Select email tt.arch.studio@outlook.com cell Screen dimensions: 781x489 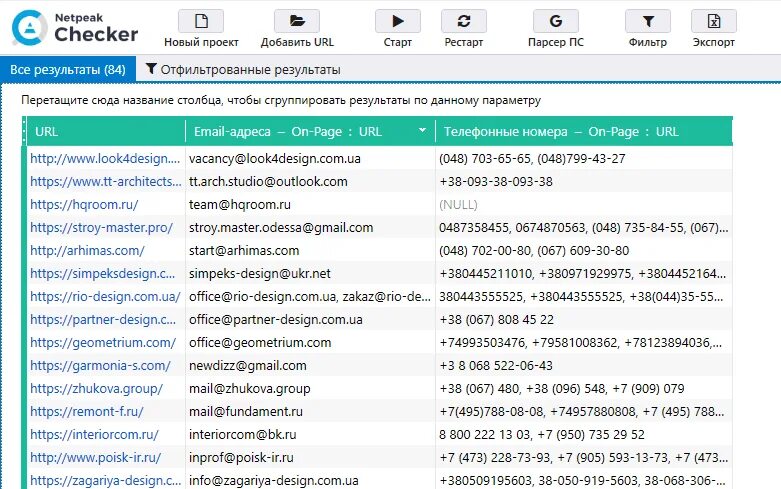coord(310,181)
